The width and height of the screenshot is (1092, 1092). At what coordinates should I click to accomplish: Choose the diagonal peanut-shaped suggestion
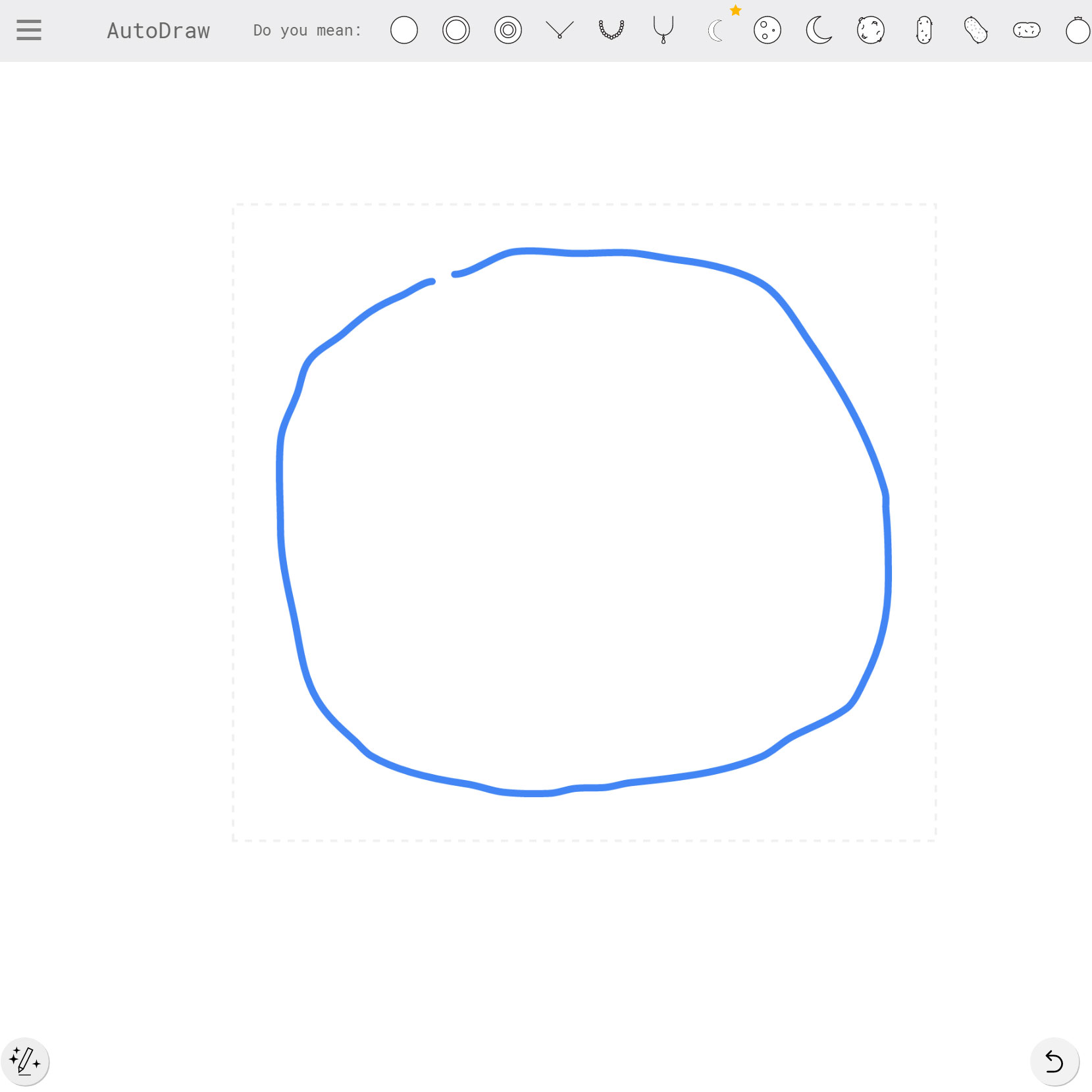point(975,30)
